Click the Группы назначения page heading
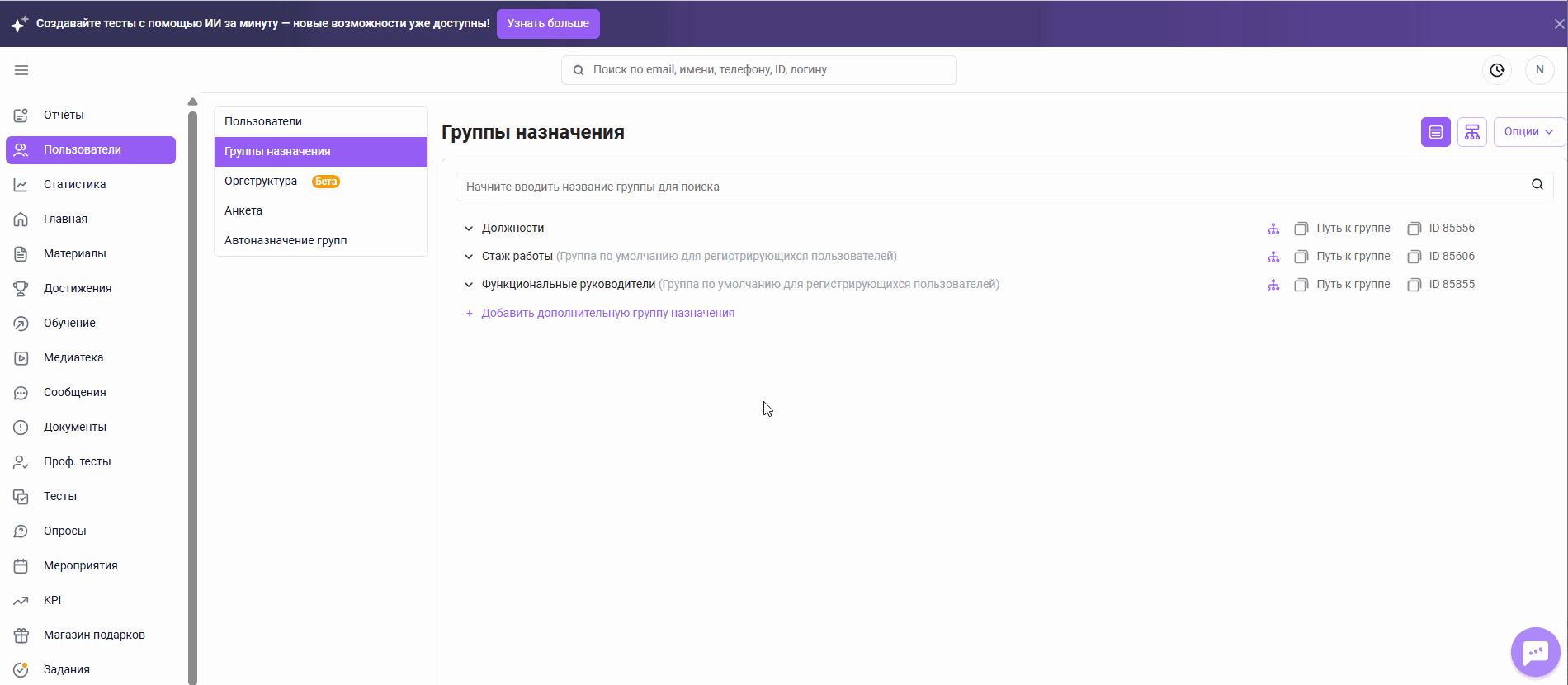This screenshot has height=685, width=1568. coord(533,132)
